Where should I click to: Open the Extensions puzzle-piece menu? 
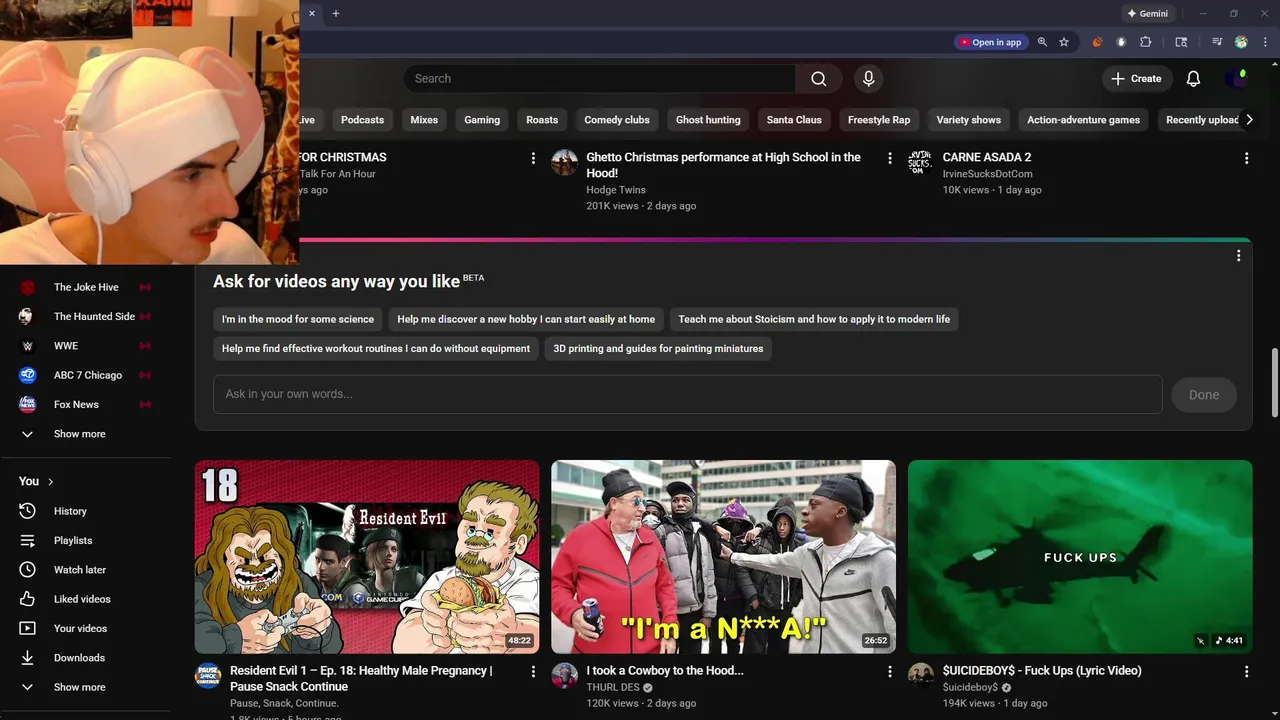[x=1146, y=42]
